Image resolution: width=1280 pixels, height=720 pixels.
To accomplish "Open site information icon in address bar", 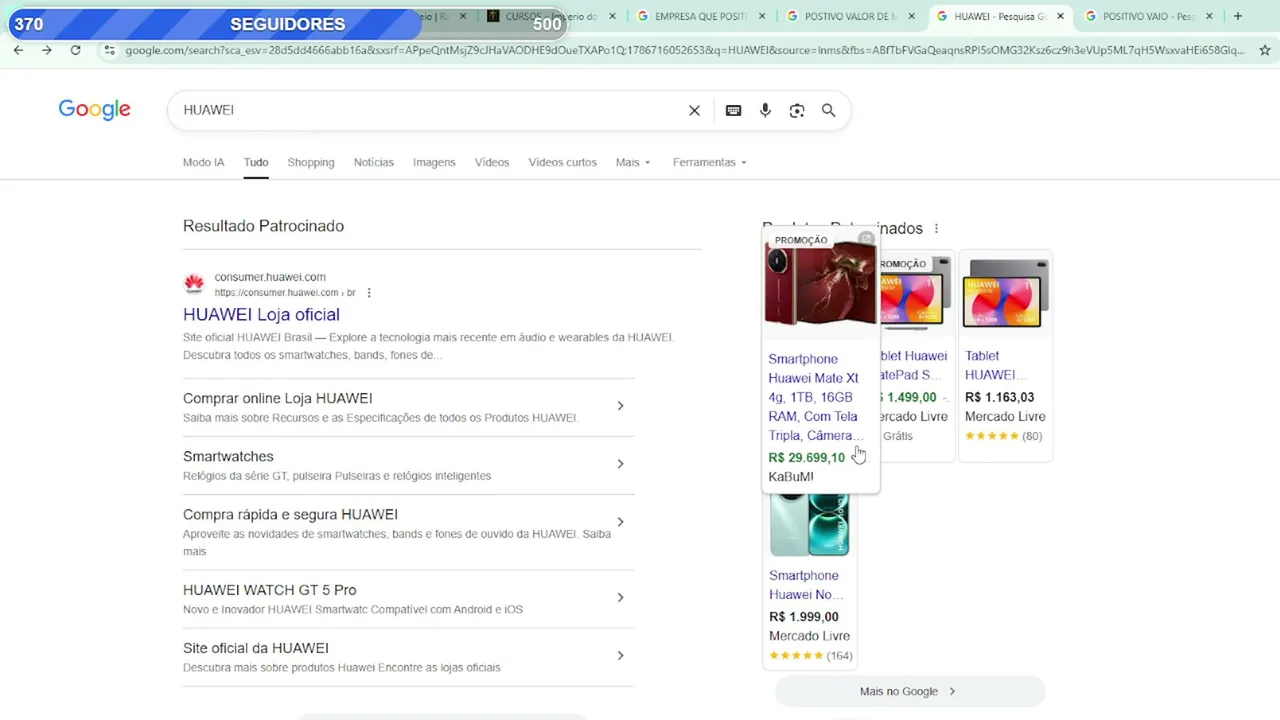I will pyautogui.click(x=109, y=50).
